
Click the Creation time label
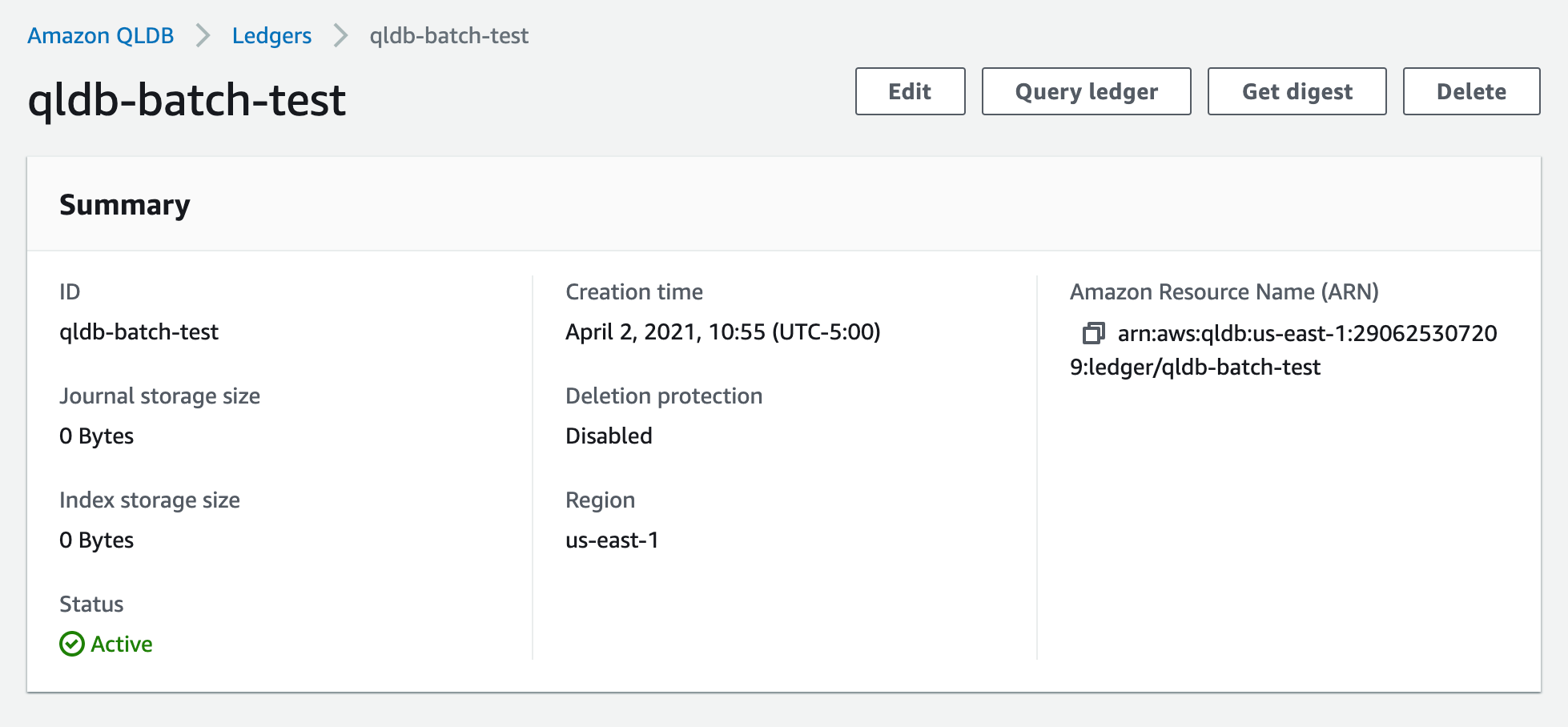[634, 292]
